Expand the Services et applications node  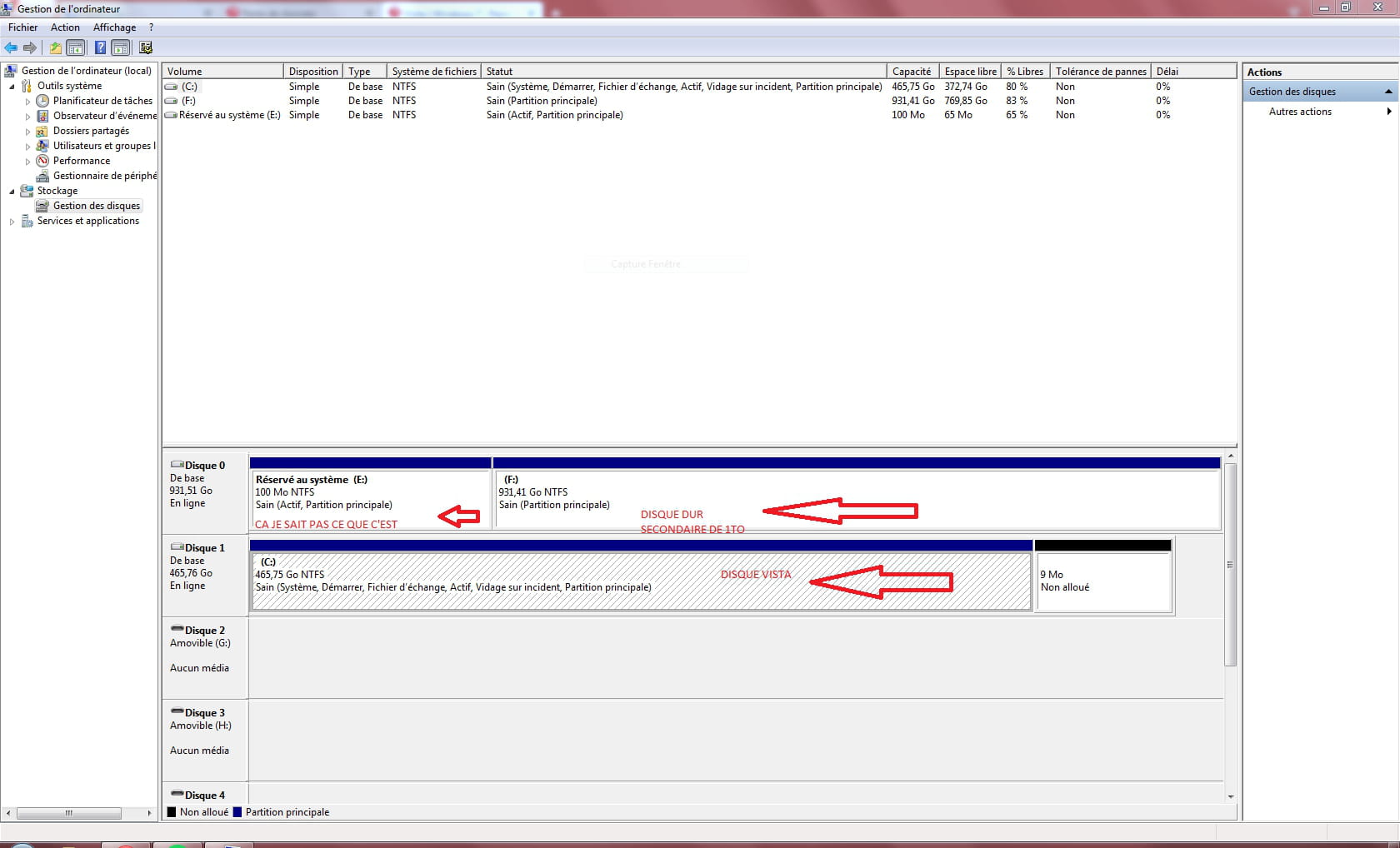click(12, 222)
